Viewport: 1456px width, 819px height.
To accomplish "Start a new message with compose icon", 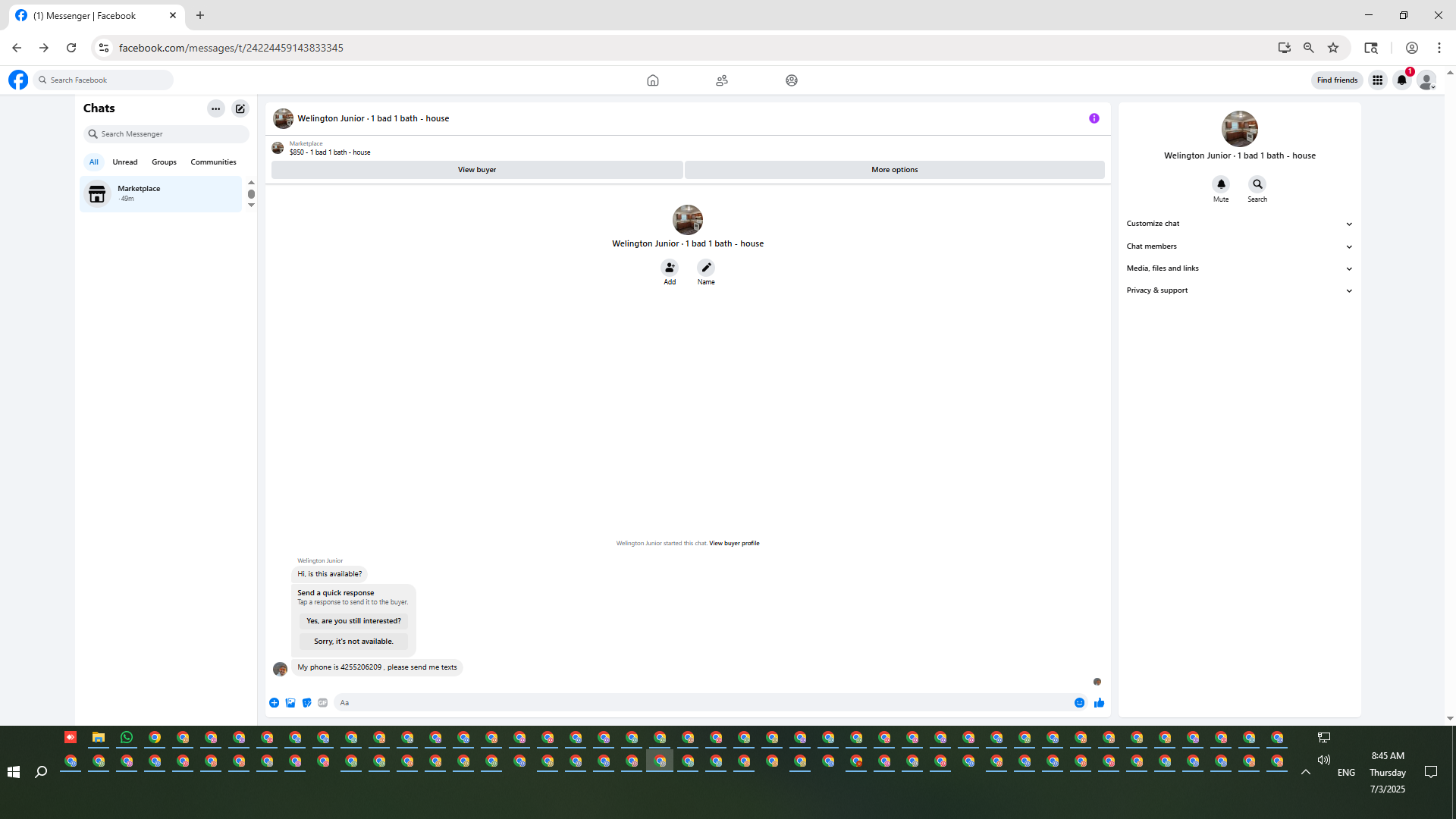I will point(240,108).
